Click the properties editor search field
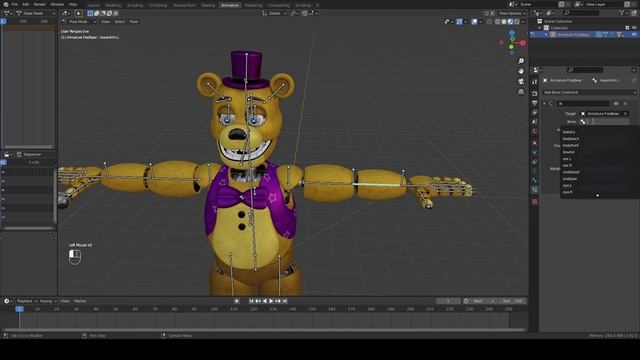Screen dimensions: 640x360 584,70
